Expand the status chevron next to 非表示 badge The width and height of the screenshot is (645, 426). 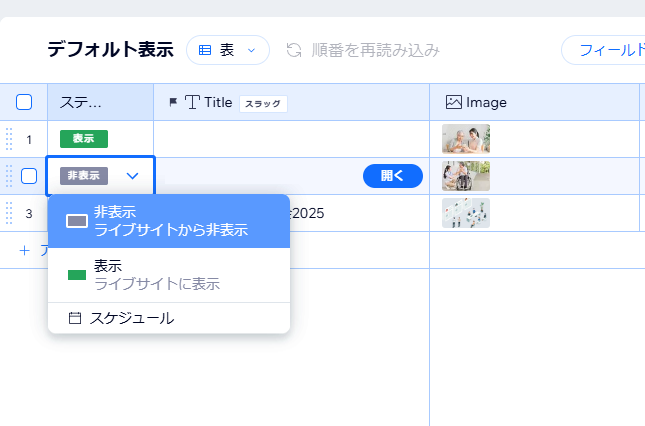pos(132,176)
